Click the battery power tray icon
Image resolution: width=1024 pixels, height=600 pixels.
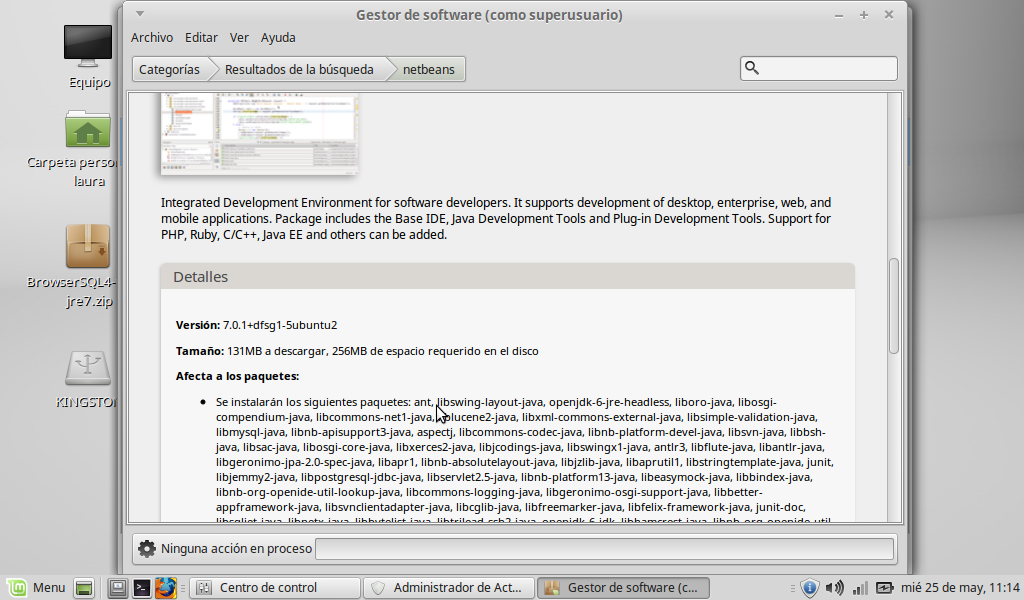tap(884, 588)
